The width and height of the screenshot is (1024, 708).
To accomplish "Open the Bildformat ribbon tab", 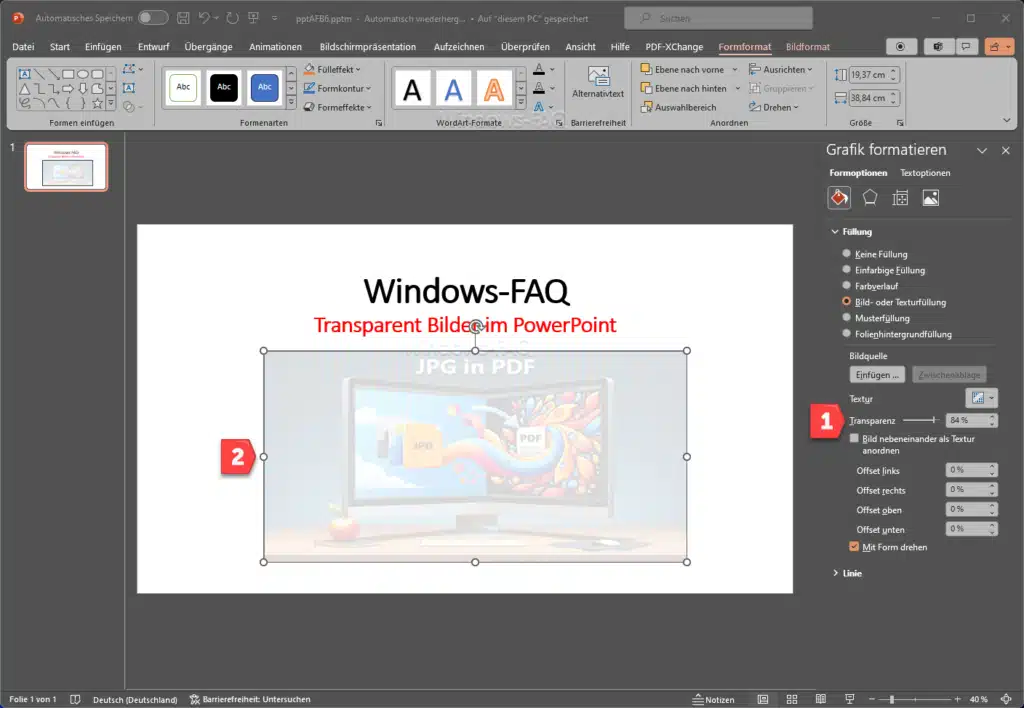I will (x=808, y=47).
